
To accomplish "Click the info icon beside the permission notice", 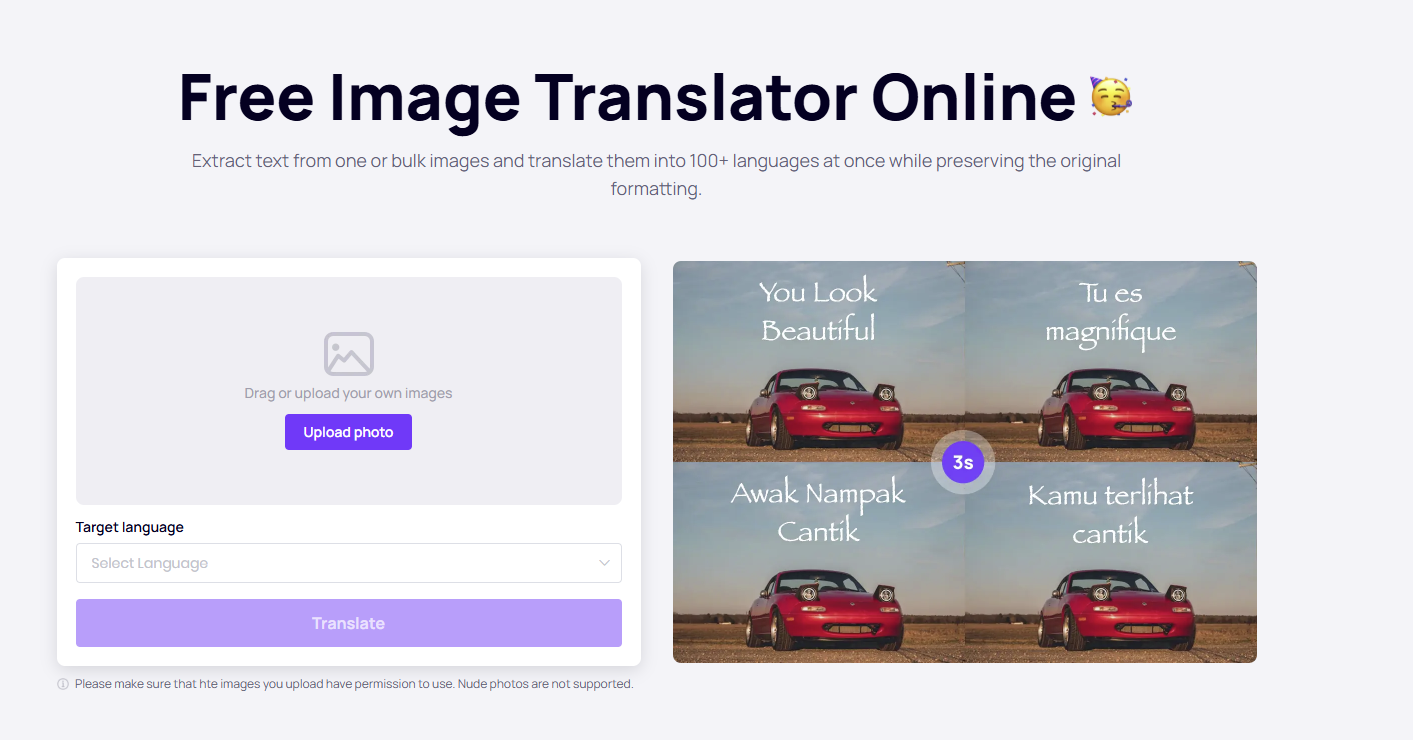I will [x=63, y=685].
